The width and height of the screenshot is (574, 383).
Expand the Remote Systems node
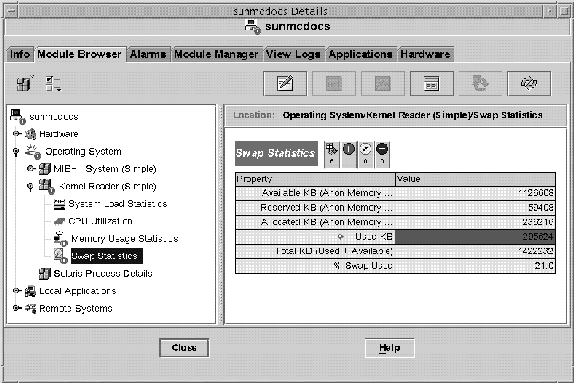(x=16, y=308)
